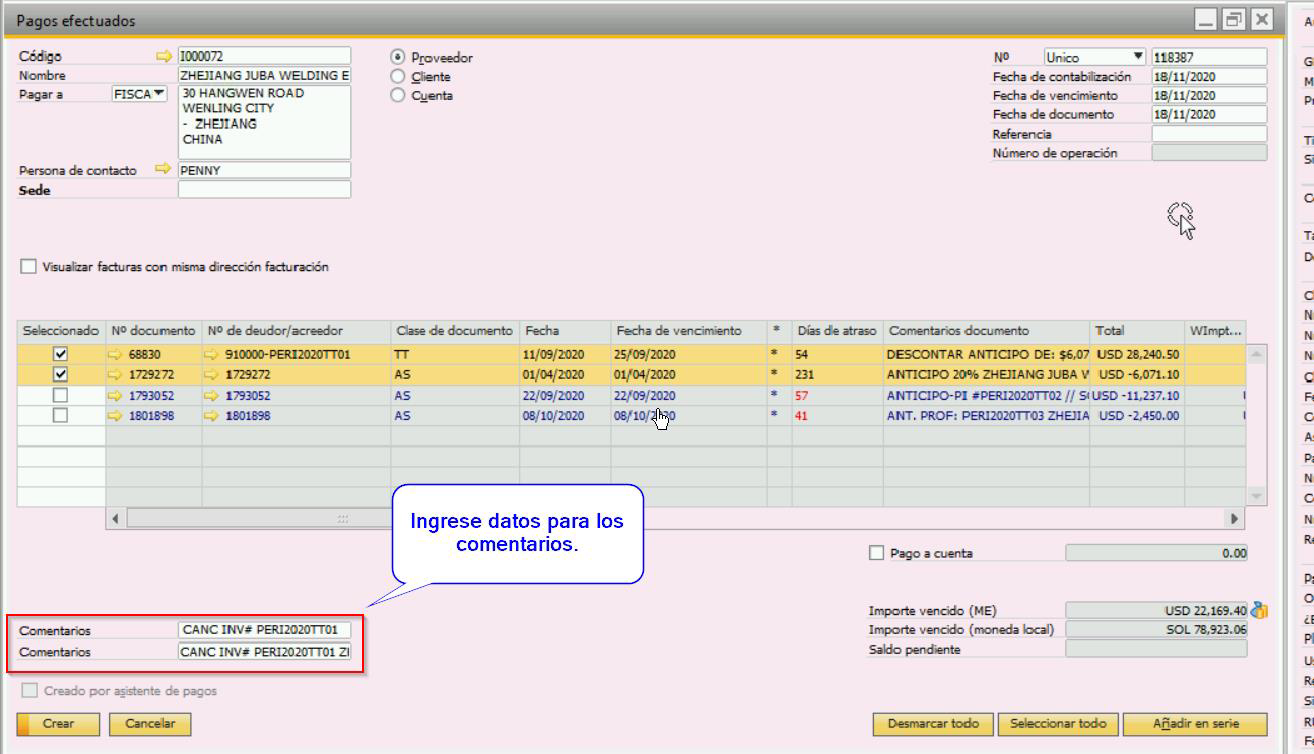The width and height of the screenshot is (1314, 754).
Task: Click the up arrow of the table's vertical scrollbar
Action: coord(1256,354)
